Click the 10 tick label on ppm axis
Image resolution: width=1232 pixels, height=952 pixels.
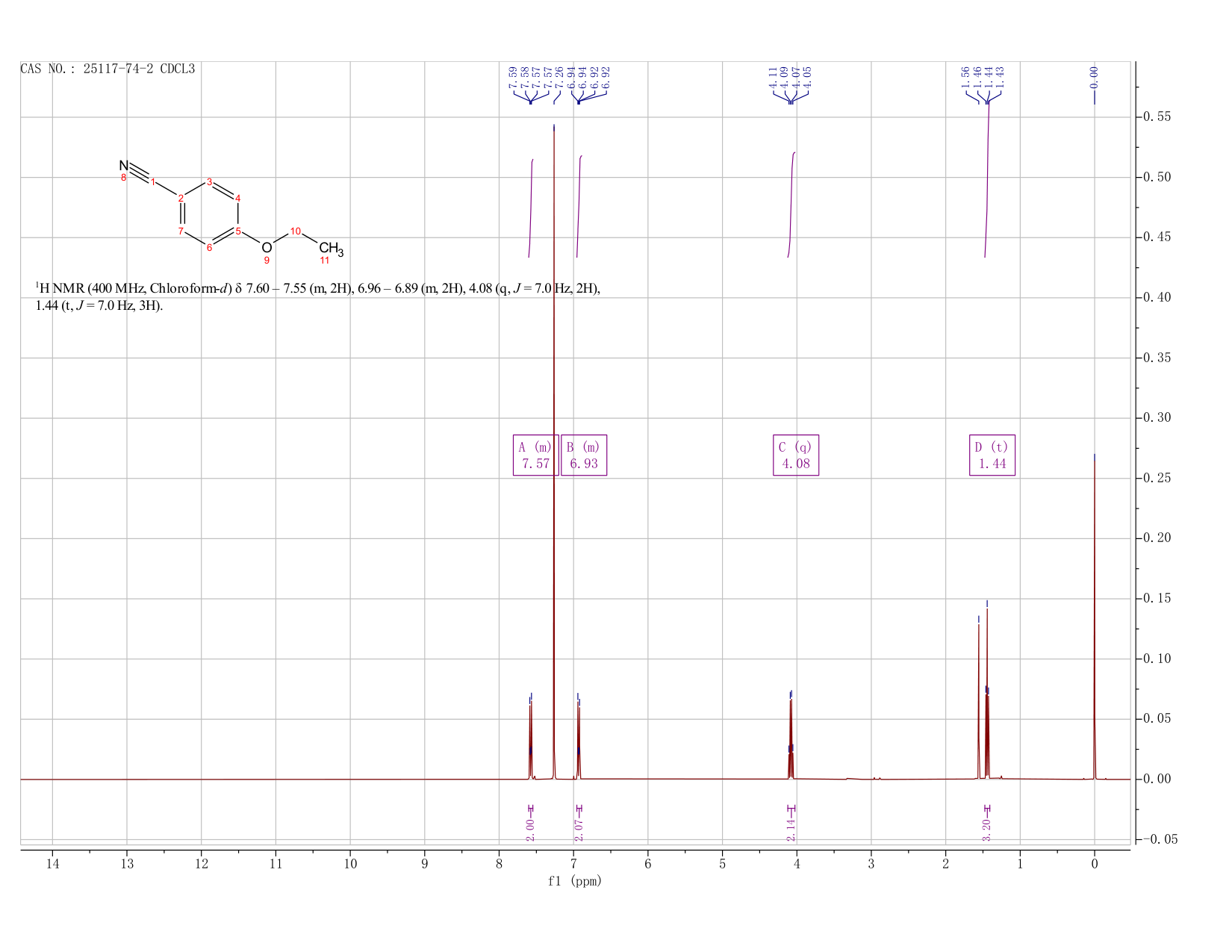[350, 864]
